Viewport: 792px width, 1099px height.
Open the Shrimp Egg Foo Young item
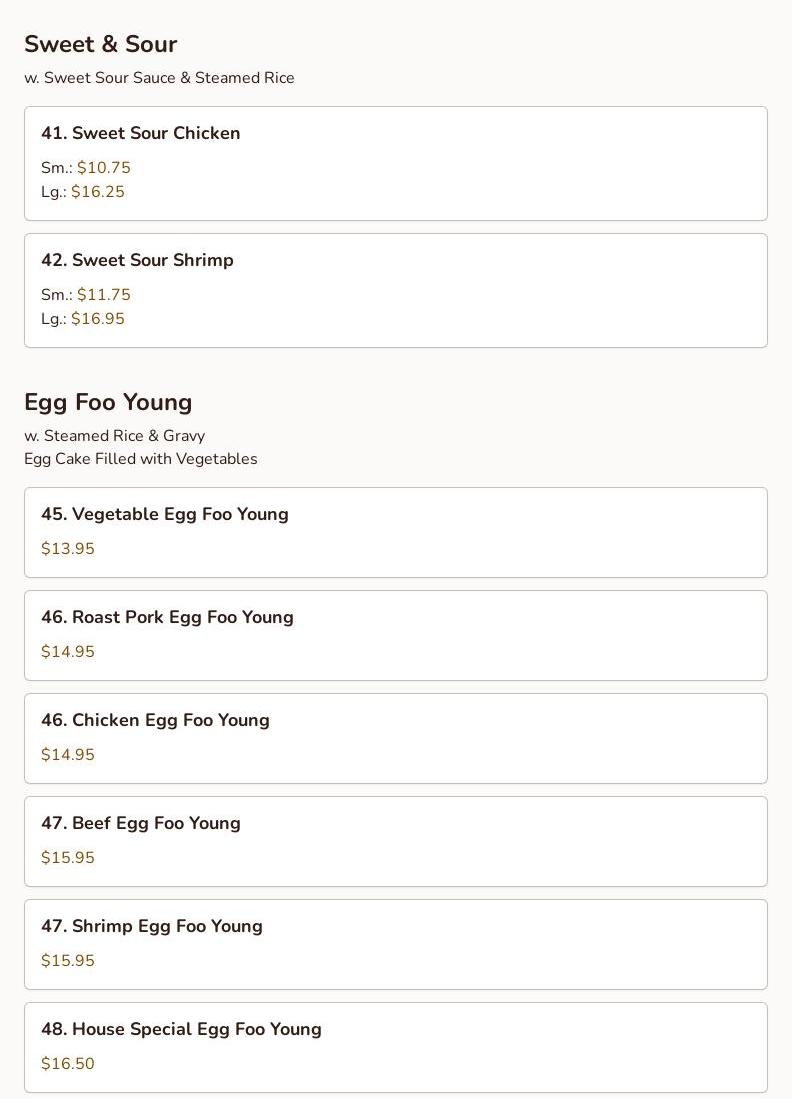pos(152,926)
